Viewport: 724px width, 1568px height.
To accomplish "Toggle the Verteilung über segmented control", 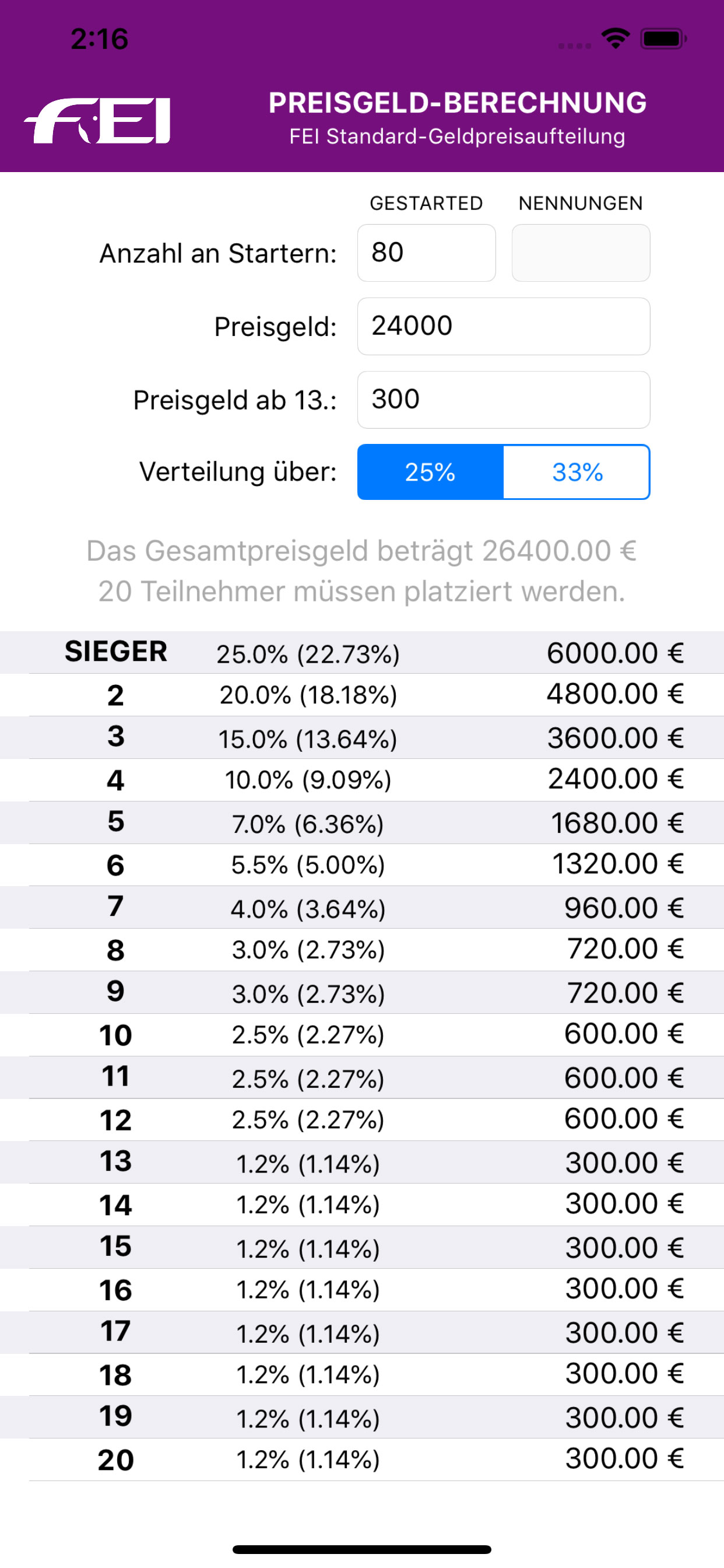I will pyautogui.click(x=502, y=472).
